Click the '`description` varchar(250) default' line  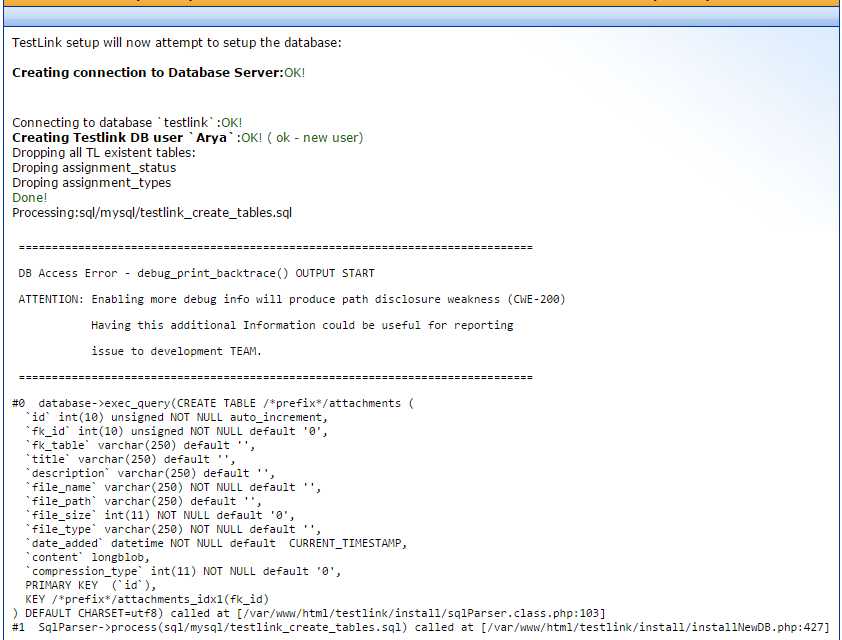(x=150, y=473)
